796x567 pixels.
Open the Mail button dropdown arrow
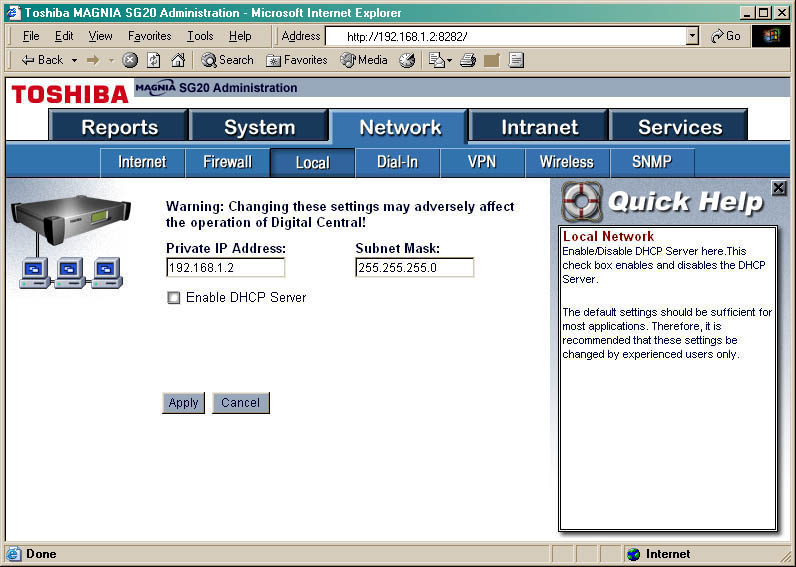click(x=449, y=60)
